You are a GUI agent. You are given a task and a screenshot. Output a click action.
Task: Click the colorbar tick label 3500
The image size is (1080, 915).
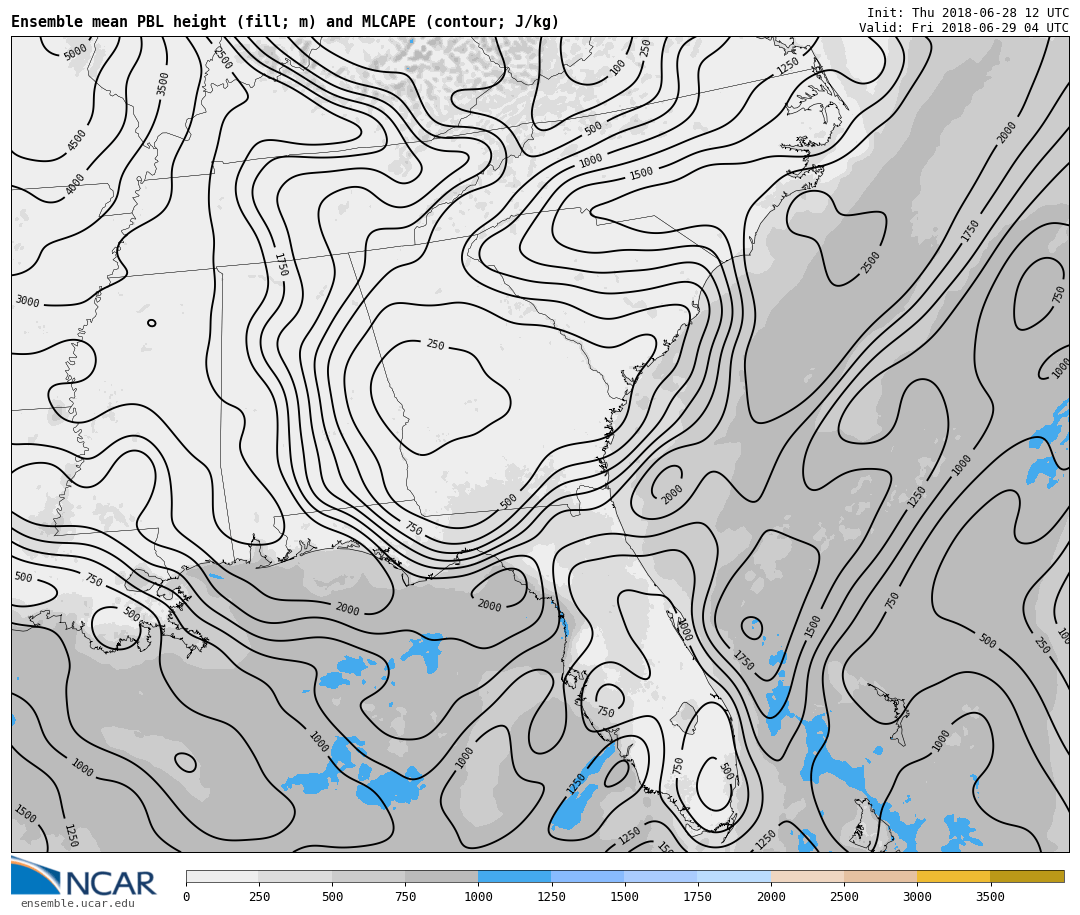(990, 896)
